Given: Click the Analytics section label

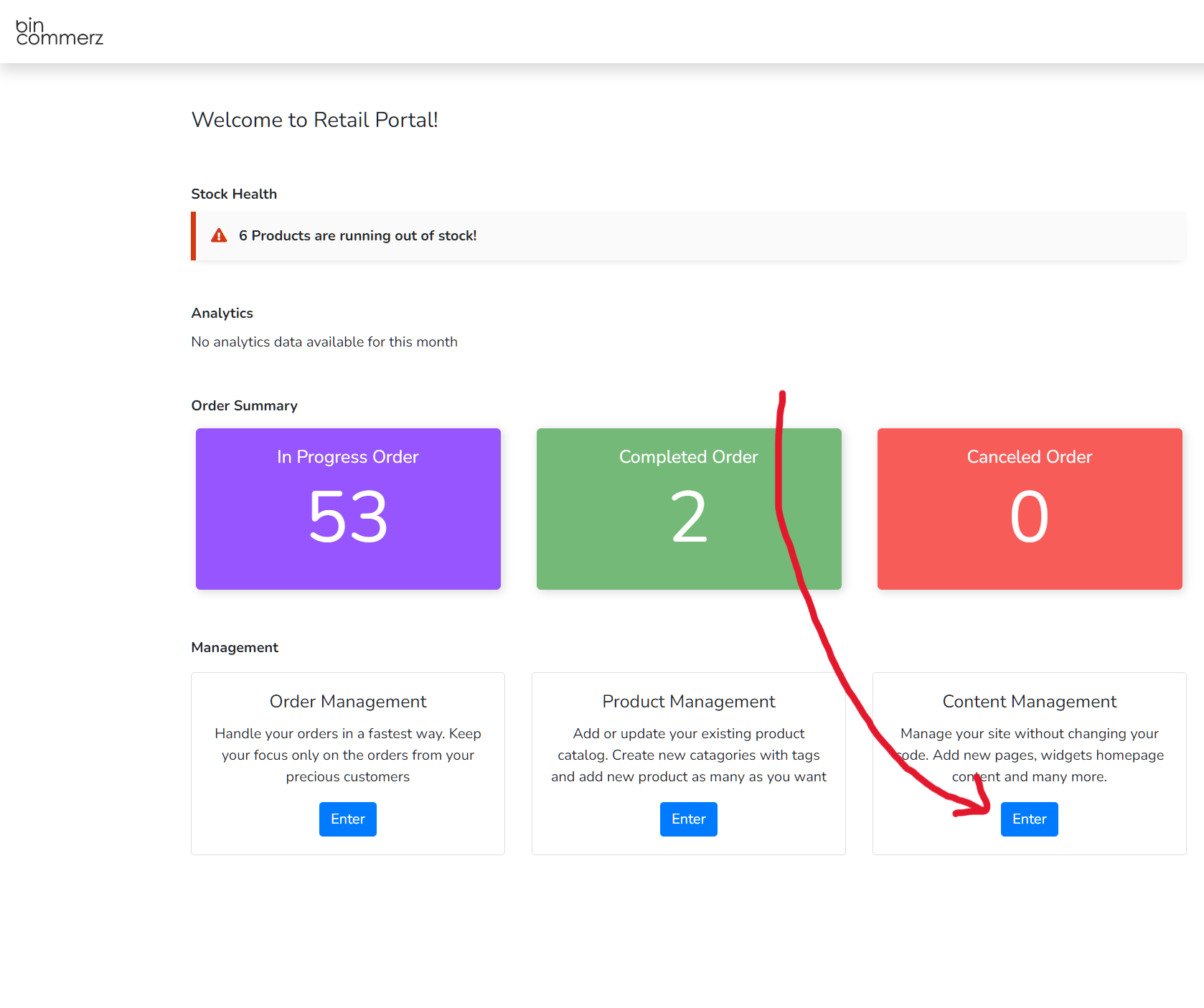Looking at the screenshot, I should [x=222, y=314].
